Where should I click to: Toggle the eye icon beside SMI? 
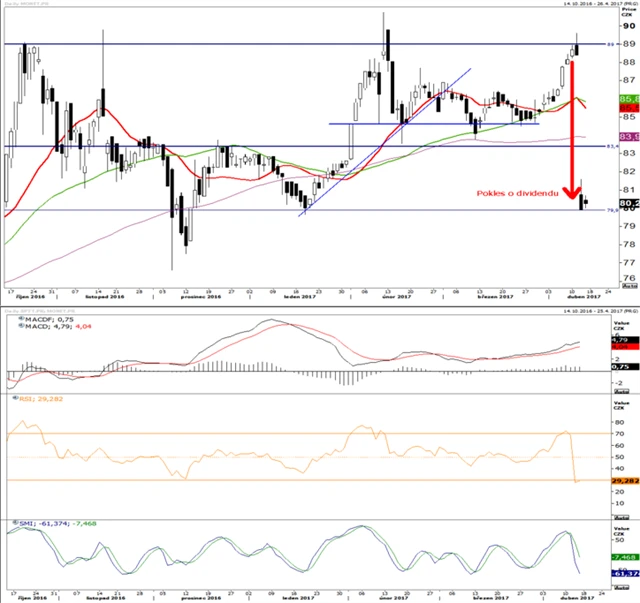coord(16,523)
